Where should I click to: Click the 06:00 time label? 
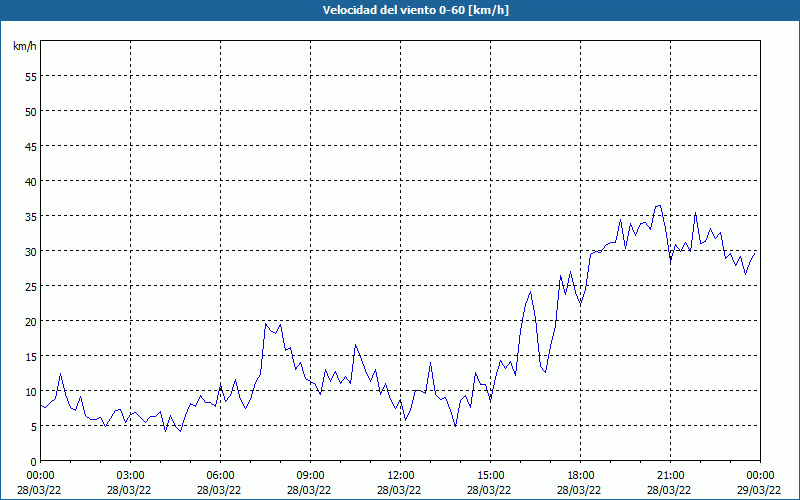[x=220, y=476]
